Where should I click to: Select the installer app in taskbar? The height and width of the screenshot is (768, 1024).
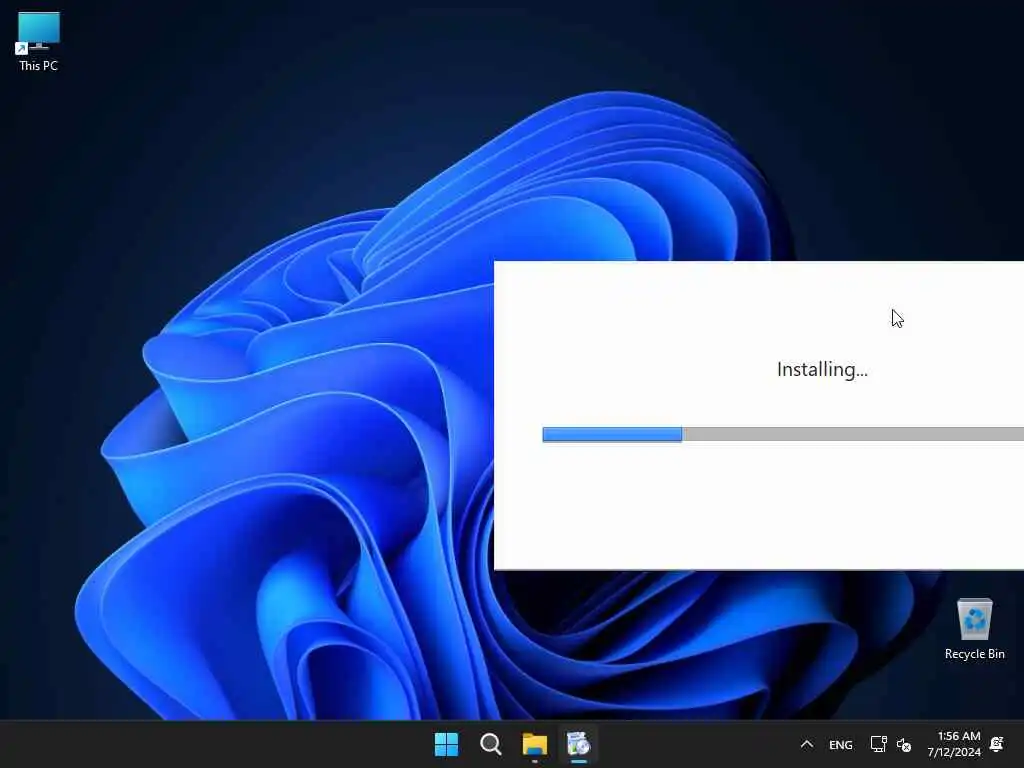pos(578,744)
